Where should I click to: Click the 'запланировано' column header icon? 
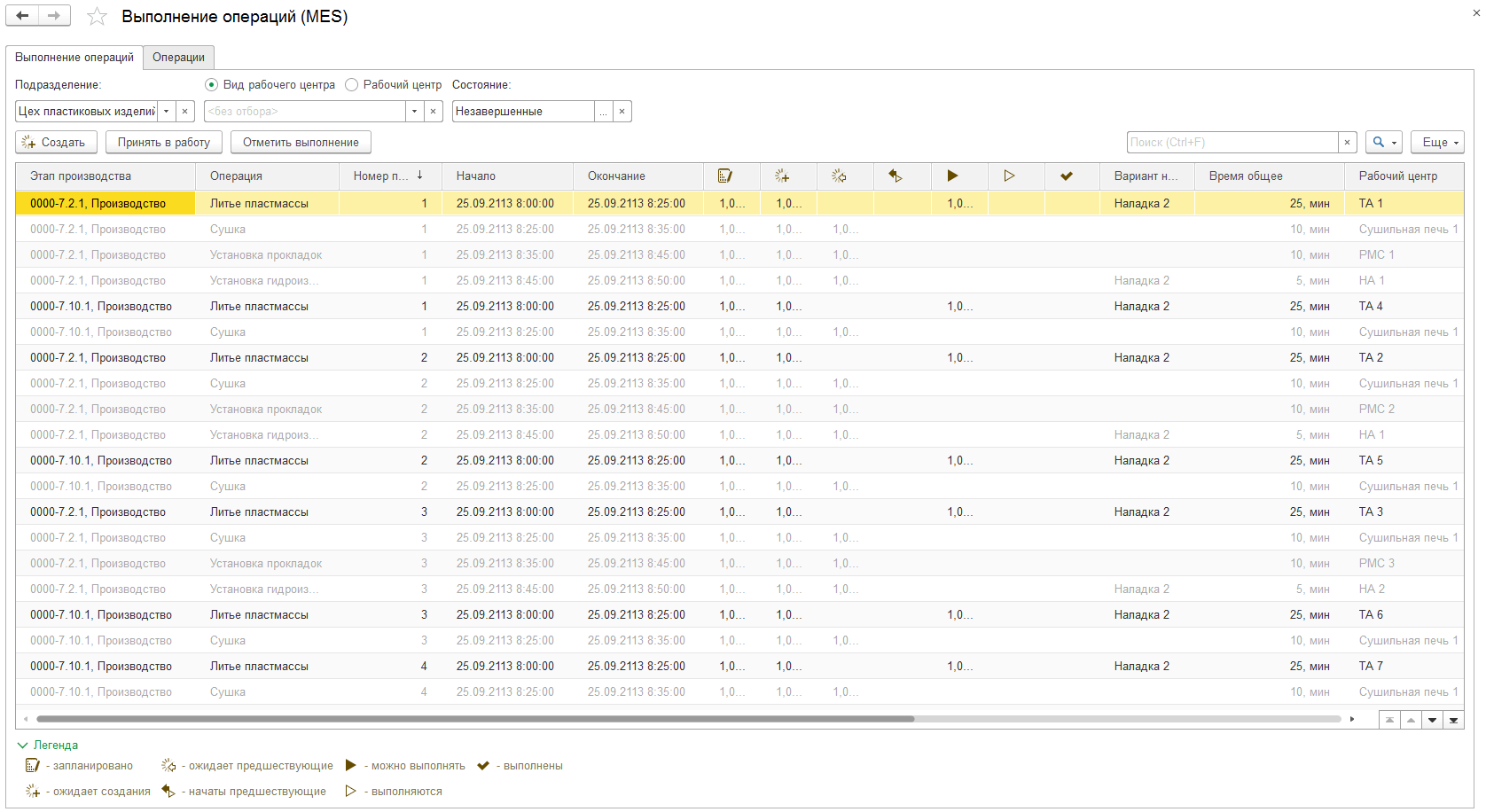[x=724, y=176]
